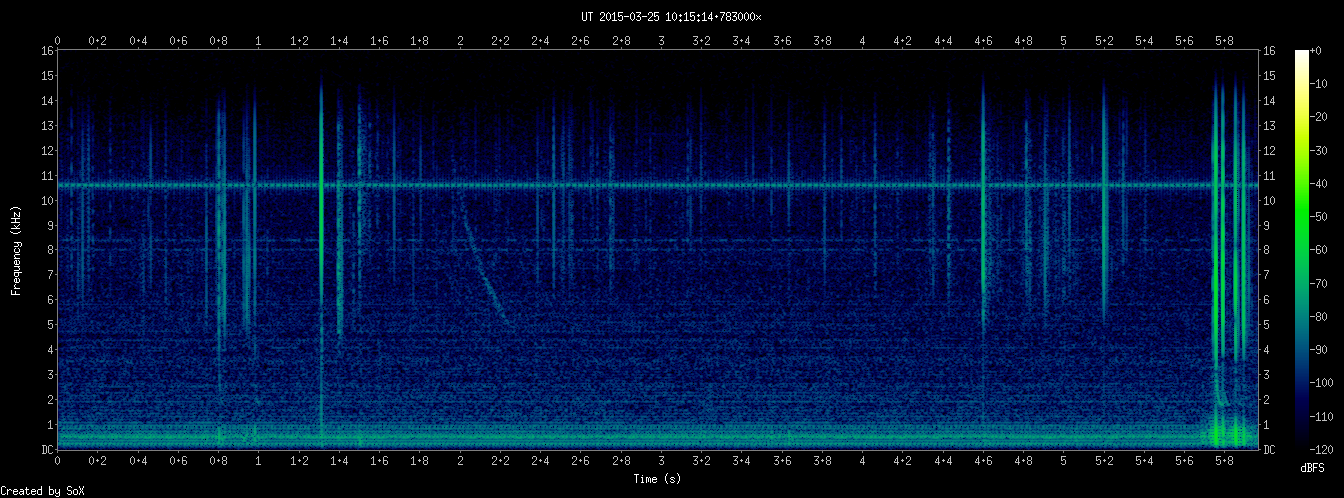Click the "Frequency (kHz)" axis label

pos(16,250)
